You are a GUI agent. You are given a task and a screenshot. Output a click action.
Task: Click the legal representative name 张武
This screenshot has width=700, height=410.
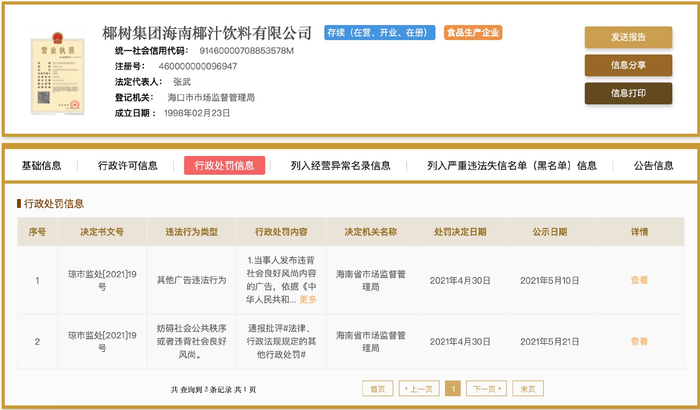point(182,82)
